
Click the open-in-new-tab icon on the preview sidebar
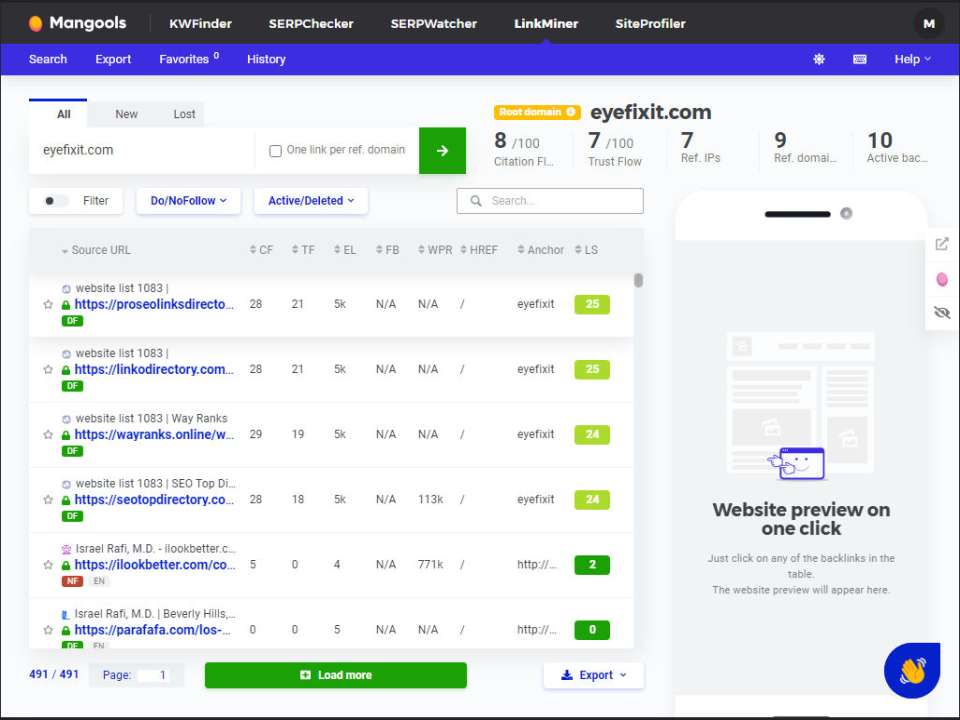(x=941, y=243)
